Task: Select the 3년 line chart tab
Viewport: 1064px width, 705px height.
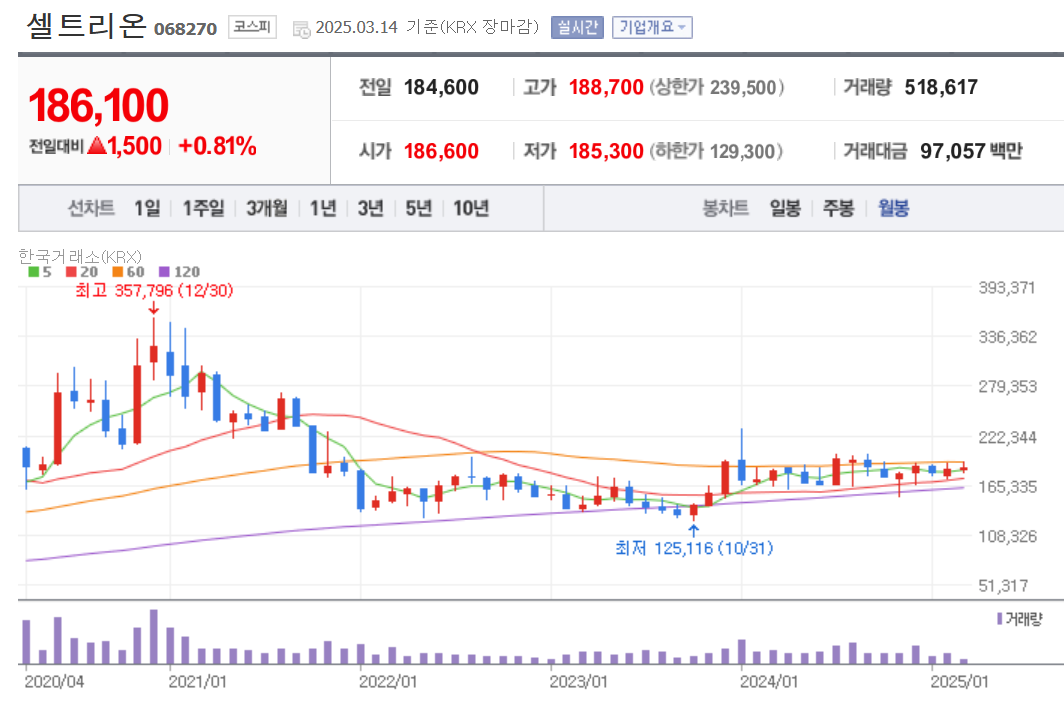Action: [x=370, y=208]
